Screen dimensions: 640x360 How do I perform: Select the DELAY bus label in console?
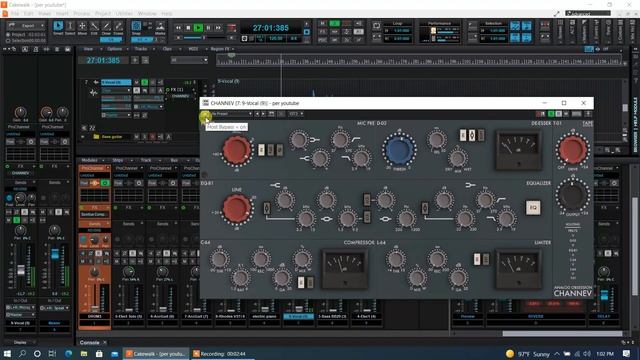point(603,316)
